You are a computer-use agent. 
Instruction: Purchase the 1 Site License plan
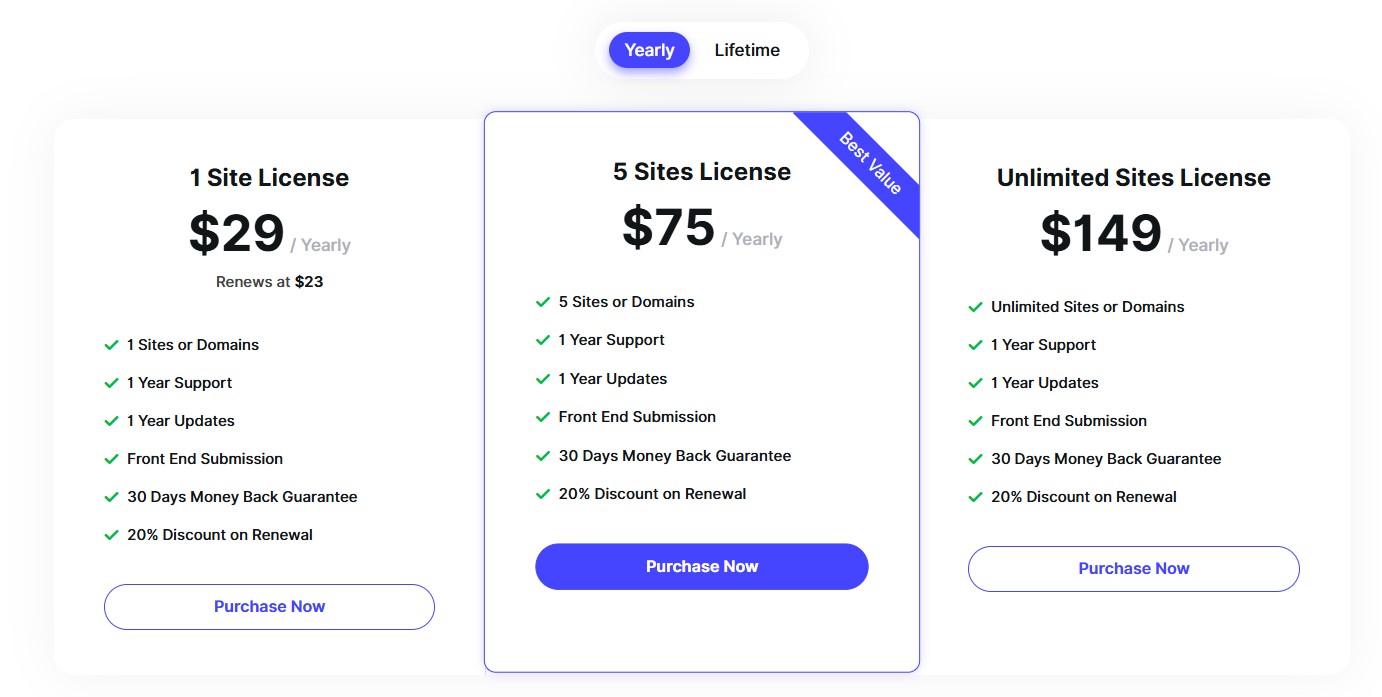[x=269, y=607]
